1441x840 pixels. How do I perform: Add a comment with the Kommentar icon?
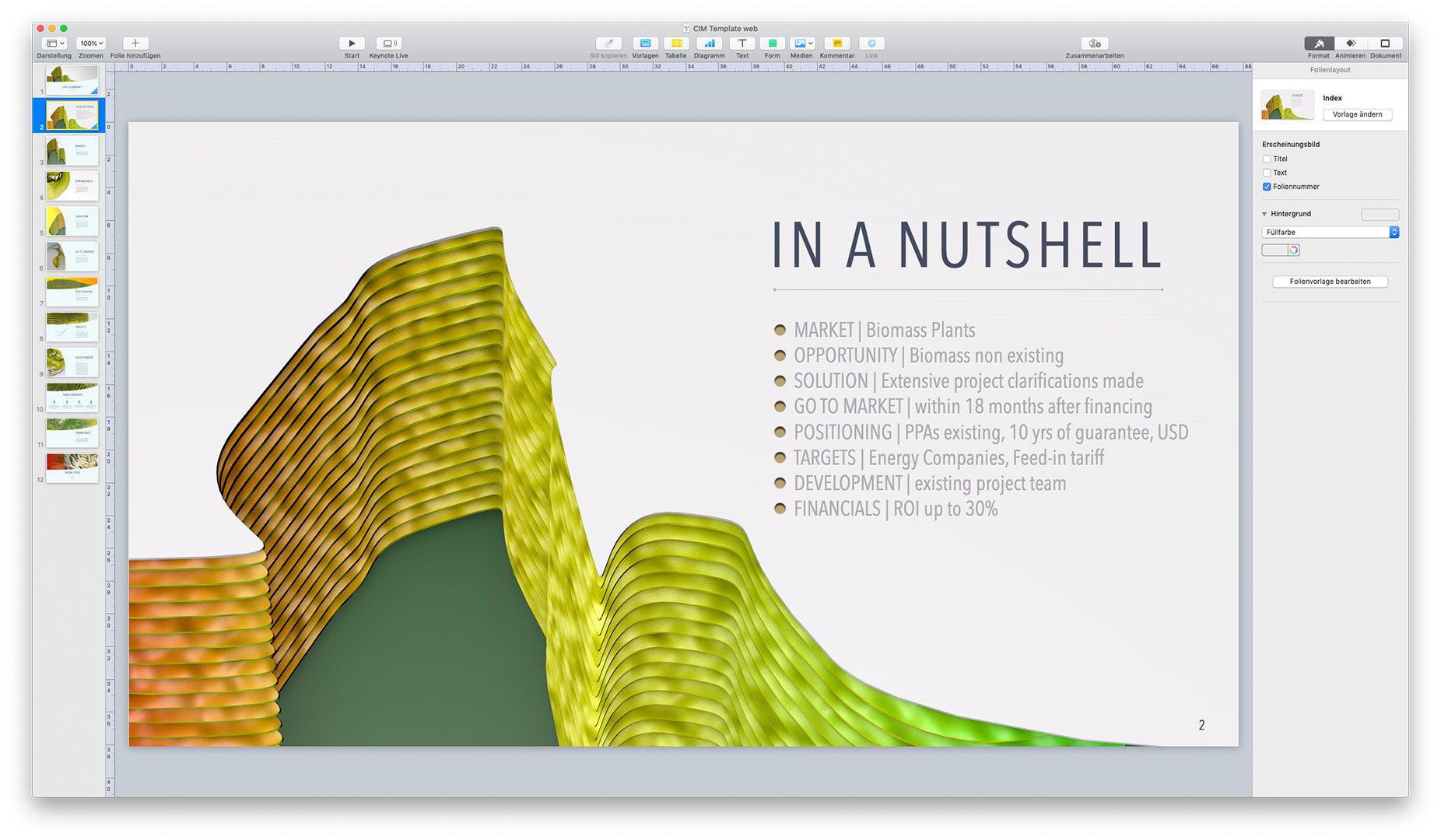coord(837,44)
